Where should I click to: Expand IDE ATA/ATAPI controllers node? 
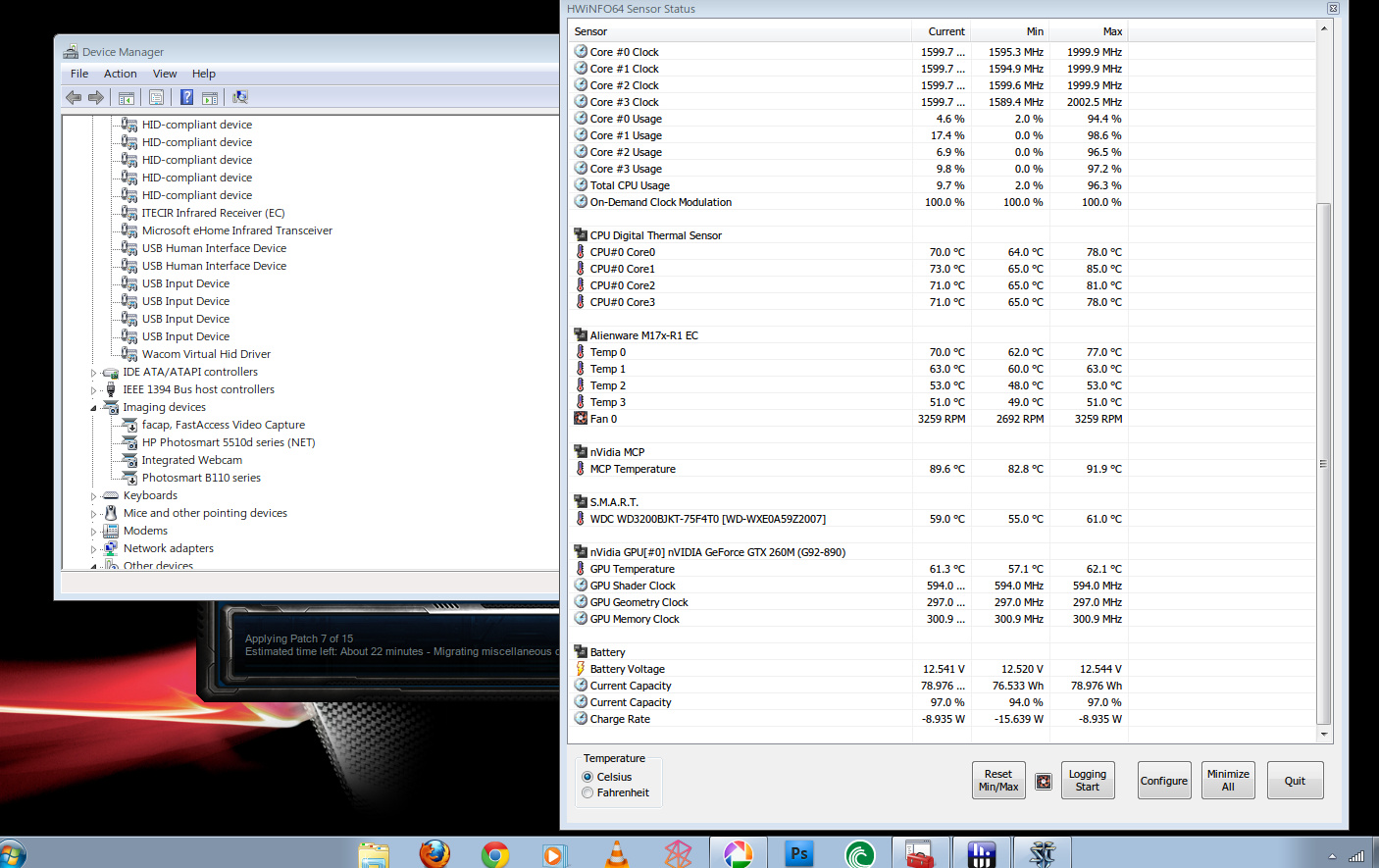tap(94, 373)
